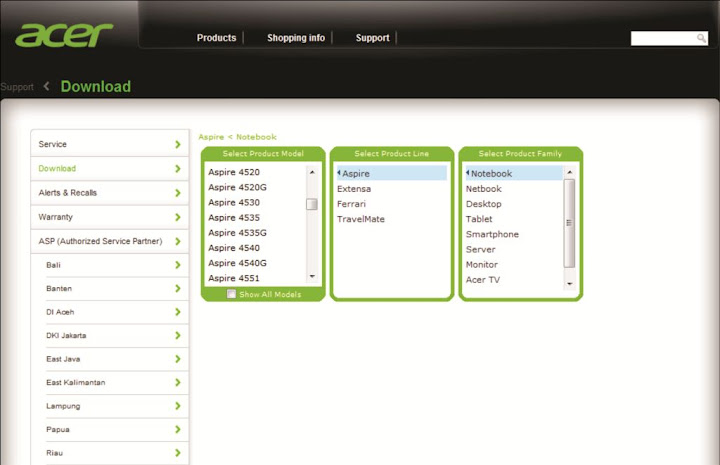The height and width of the screenshot is (465, 720).
Task: Open the Bali service region
Action: point(117,265)
